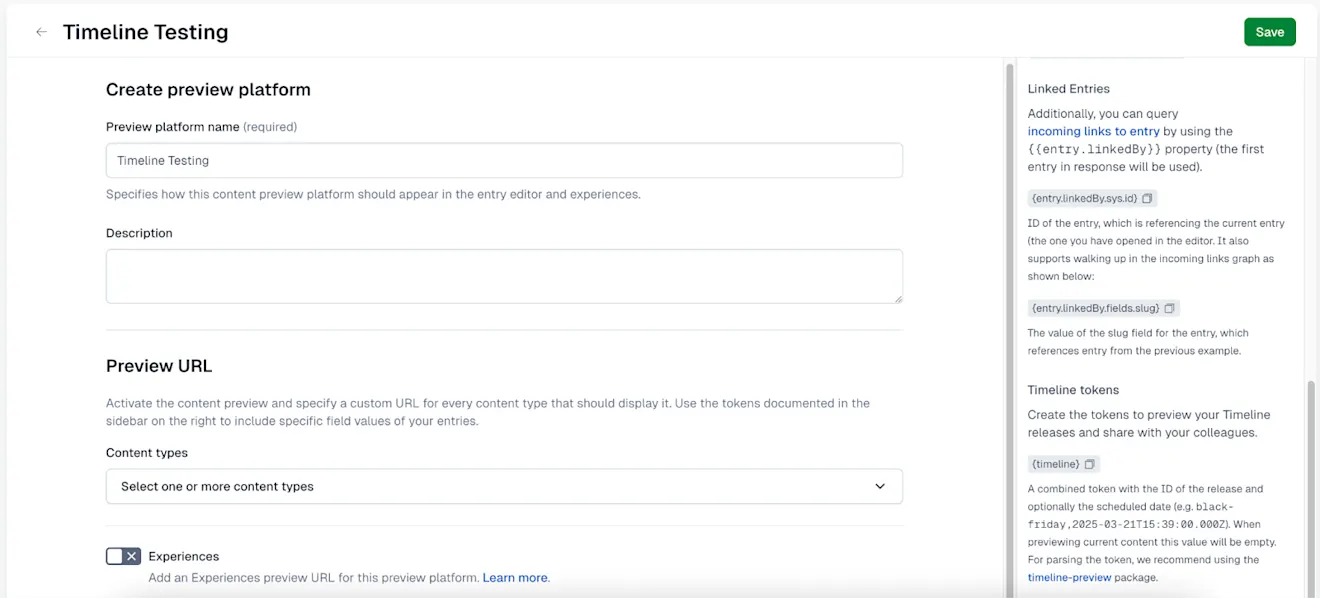Open the "incoming links to entry" link
This screenshot has height=598, width=1320.
click(x=1093, y=131)
